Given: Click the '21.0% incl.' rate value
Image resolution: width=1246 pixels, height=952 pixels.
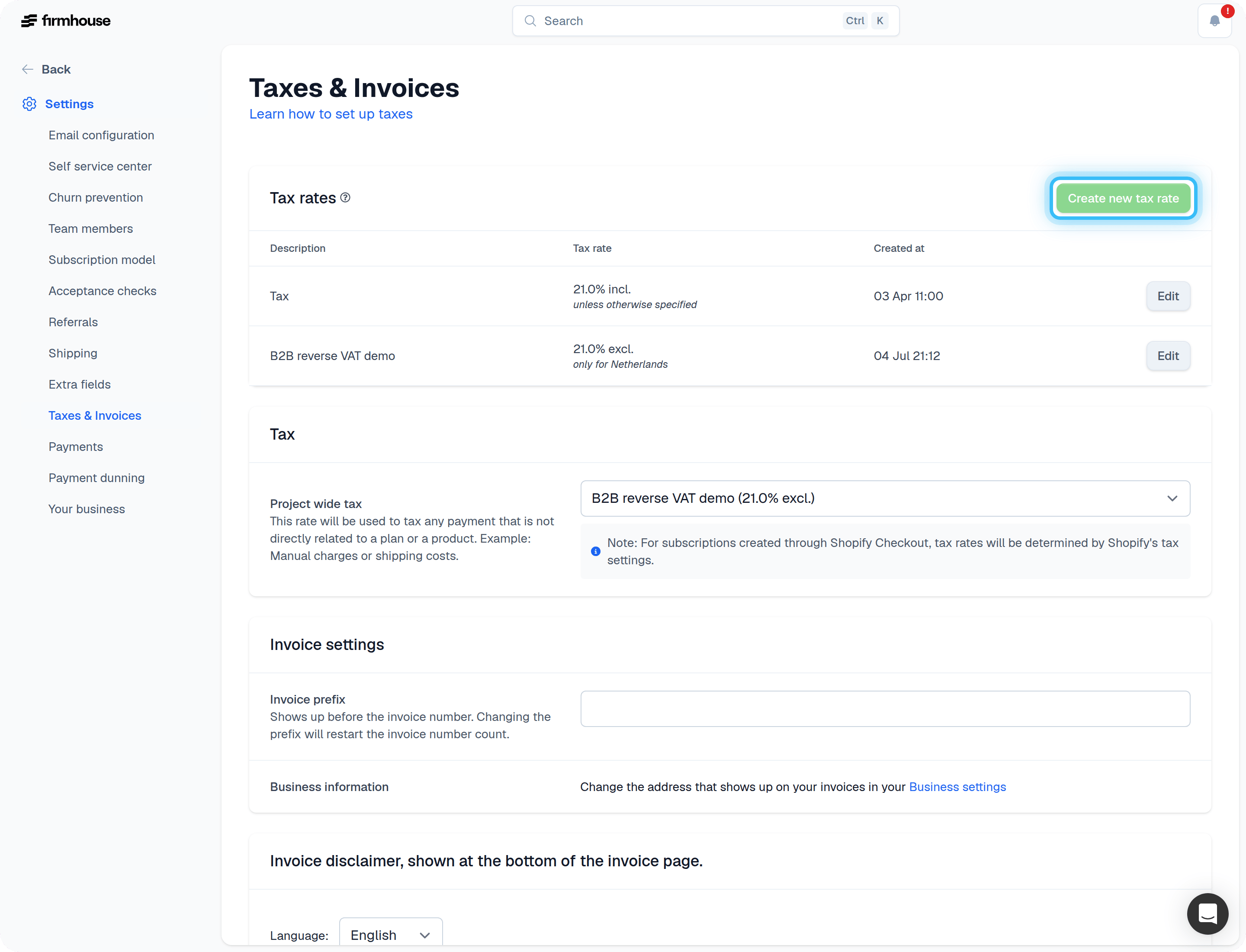Looking at the screenshot, I should [x=602, y=289].
